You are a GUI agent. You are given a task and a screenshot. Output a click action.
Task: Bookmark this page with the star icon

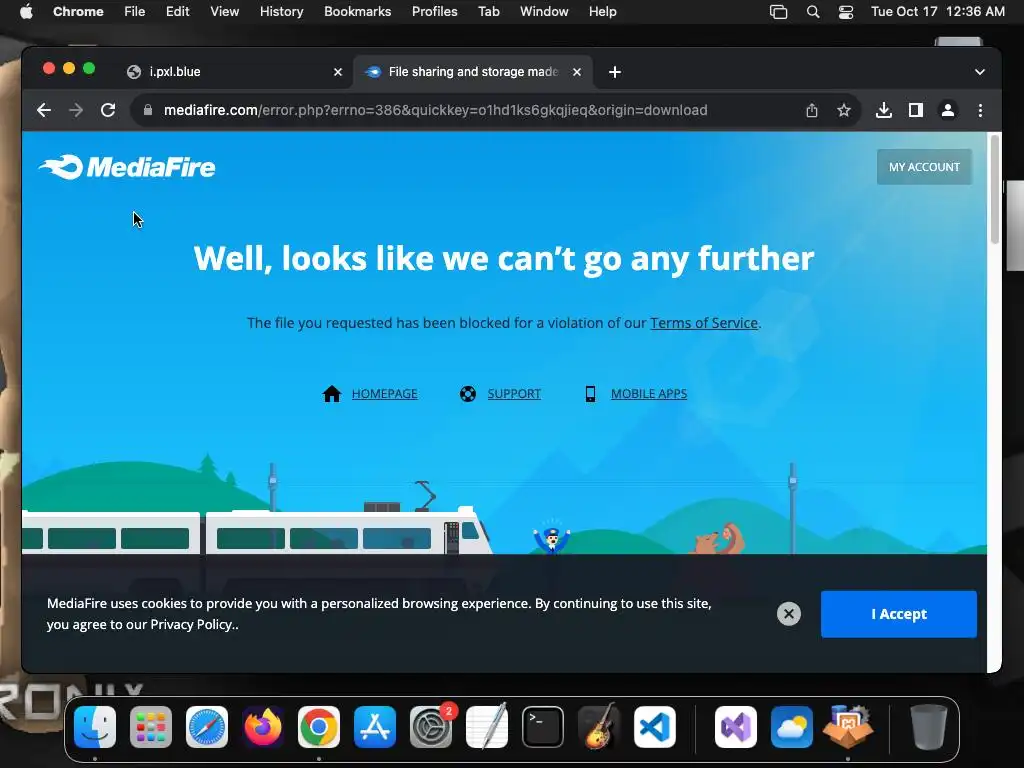[844, 110]
